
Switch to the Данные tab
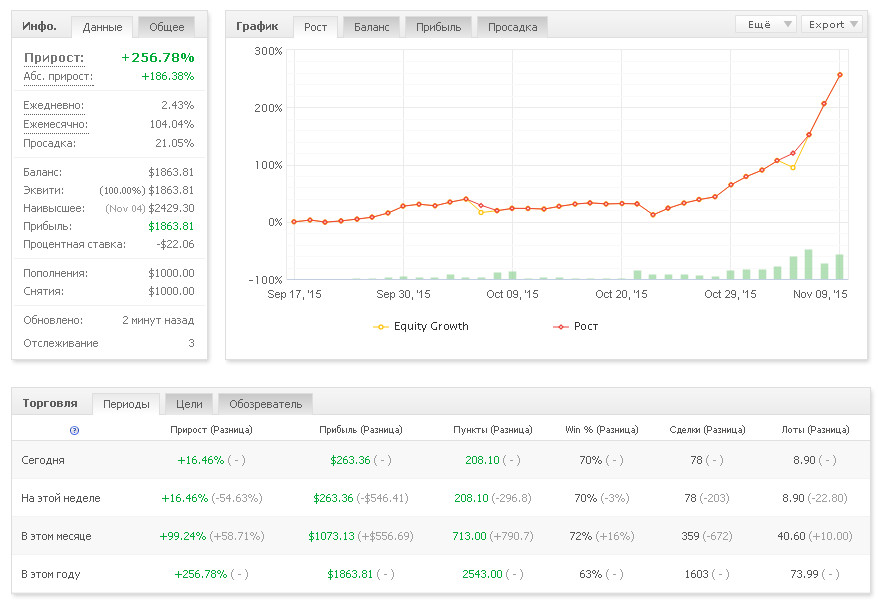[102, 27]
